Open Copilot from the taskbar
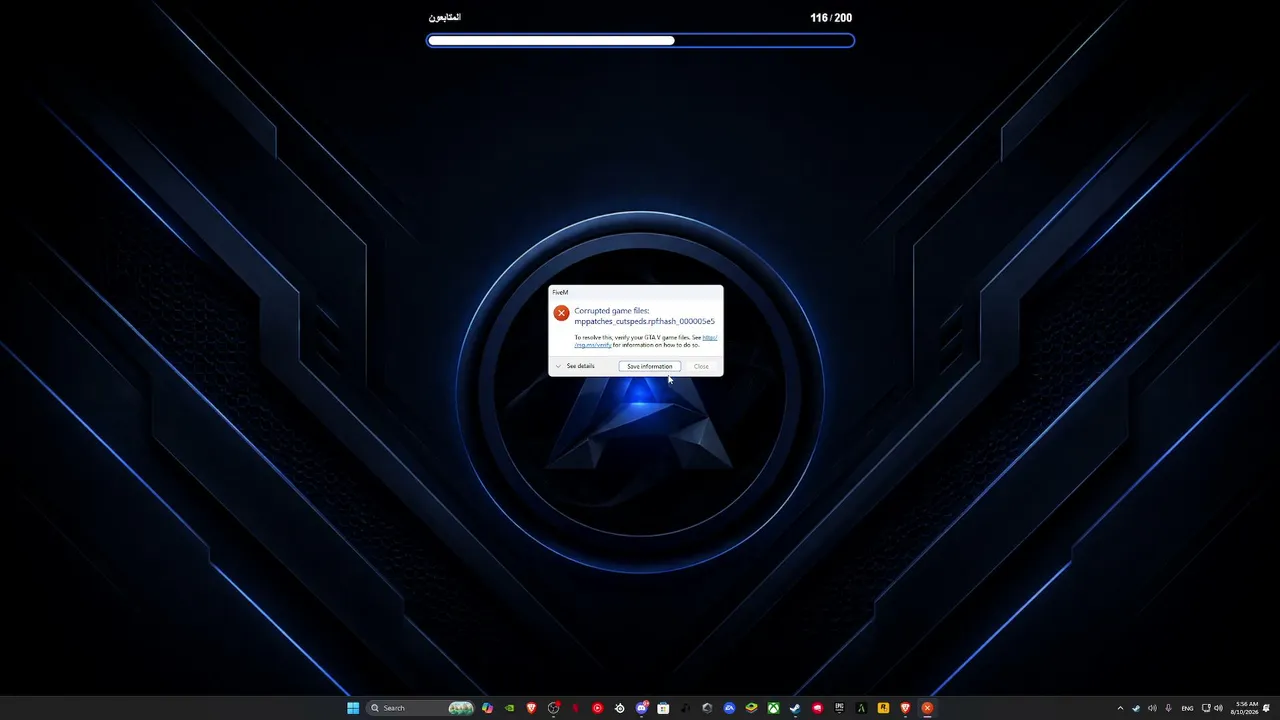Image resolution: width=1280 pixels, height=720 pixels. pos(487,708)
